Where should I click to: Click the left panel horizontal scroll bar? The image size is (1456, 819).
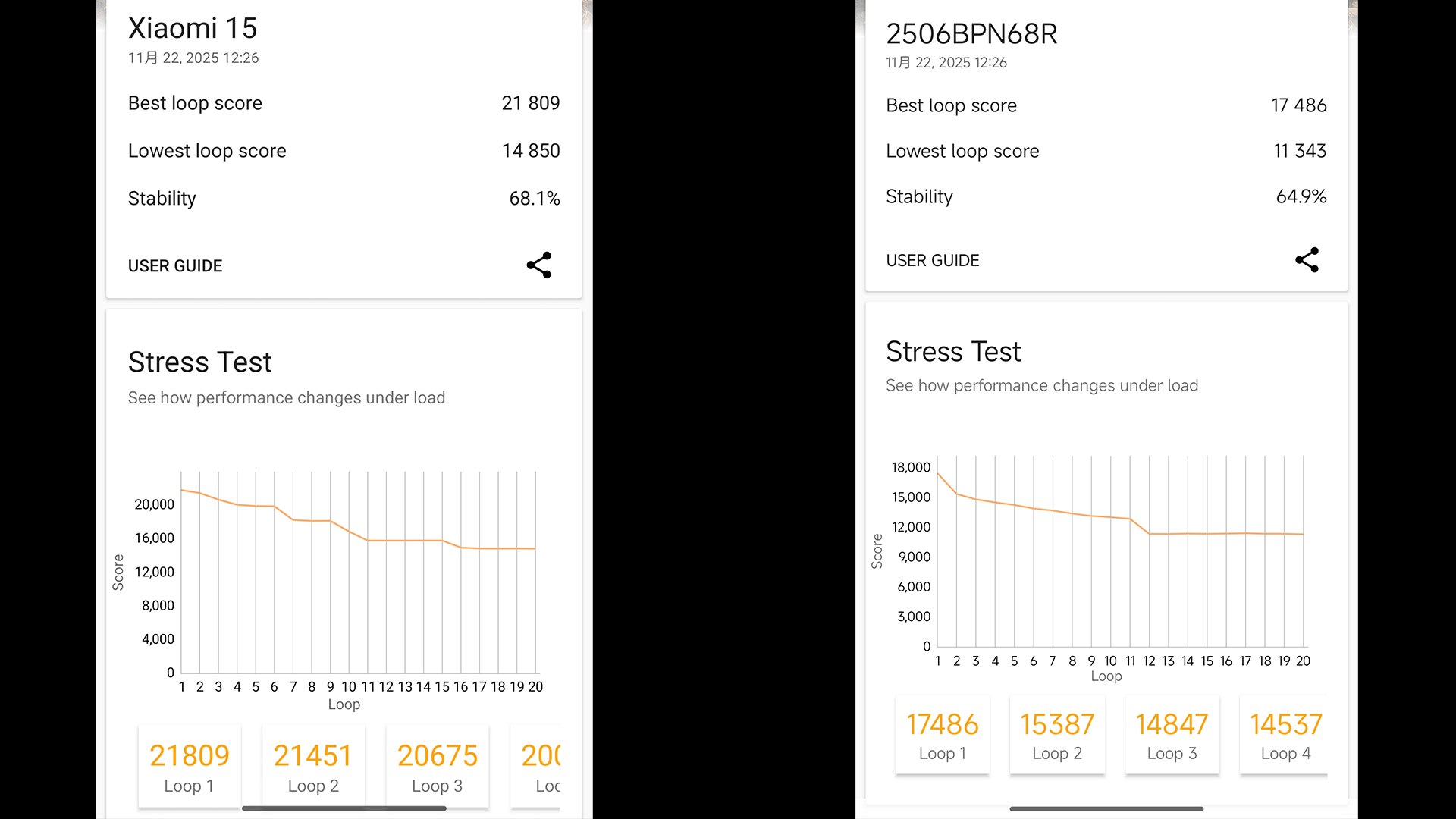[x=344, y=808]
